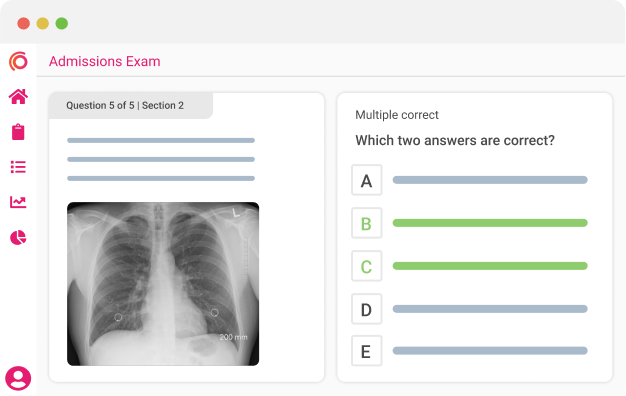Click the Question 5 of 5 Section 2 tab
The width and height of the screenshot is (626, 396).
pyautogui.click(x=131, y=106)
